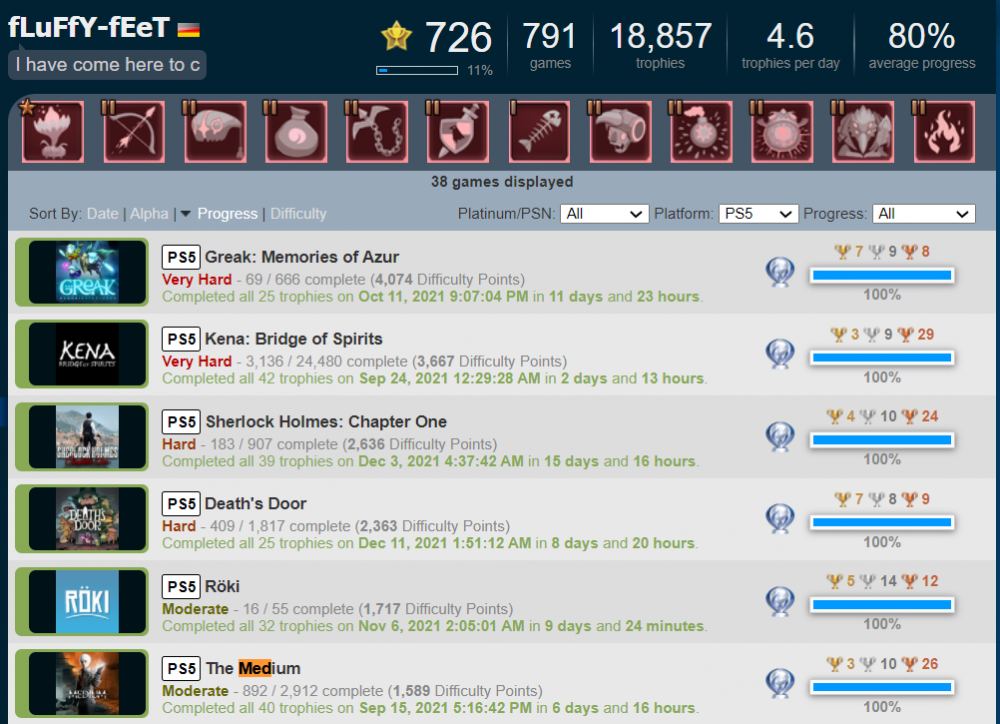Click the level progress bar showing 11%
Screen dimensions: 1000x724
click(x=417, y=70)
